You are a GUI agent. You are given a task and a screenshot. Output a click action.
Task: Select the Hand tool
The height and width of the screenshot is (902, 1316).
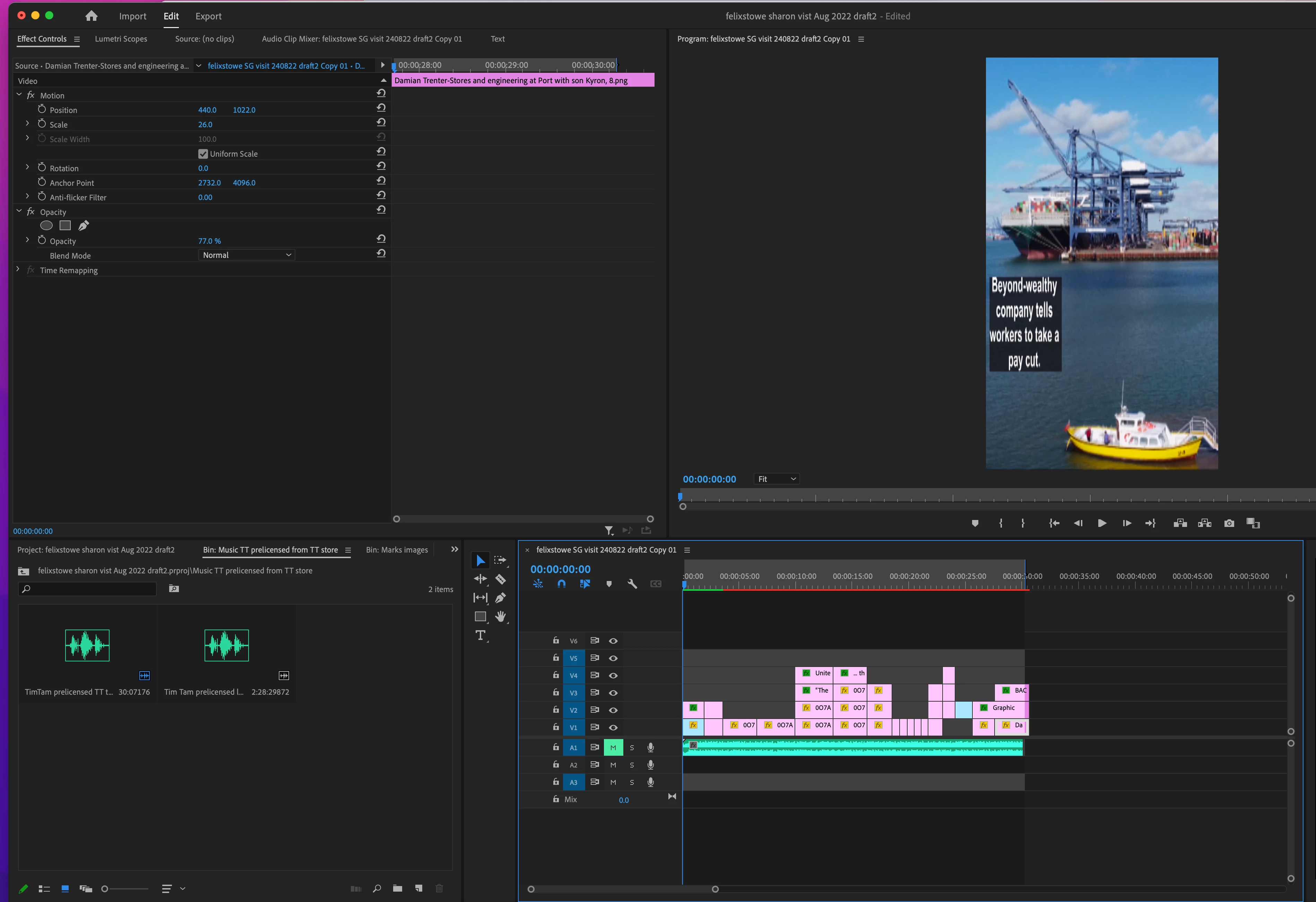tap(501, 617)
